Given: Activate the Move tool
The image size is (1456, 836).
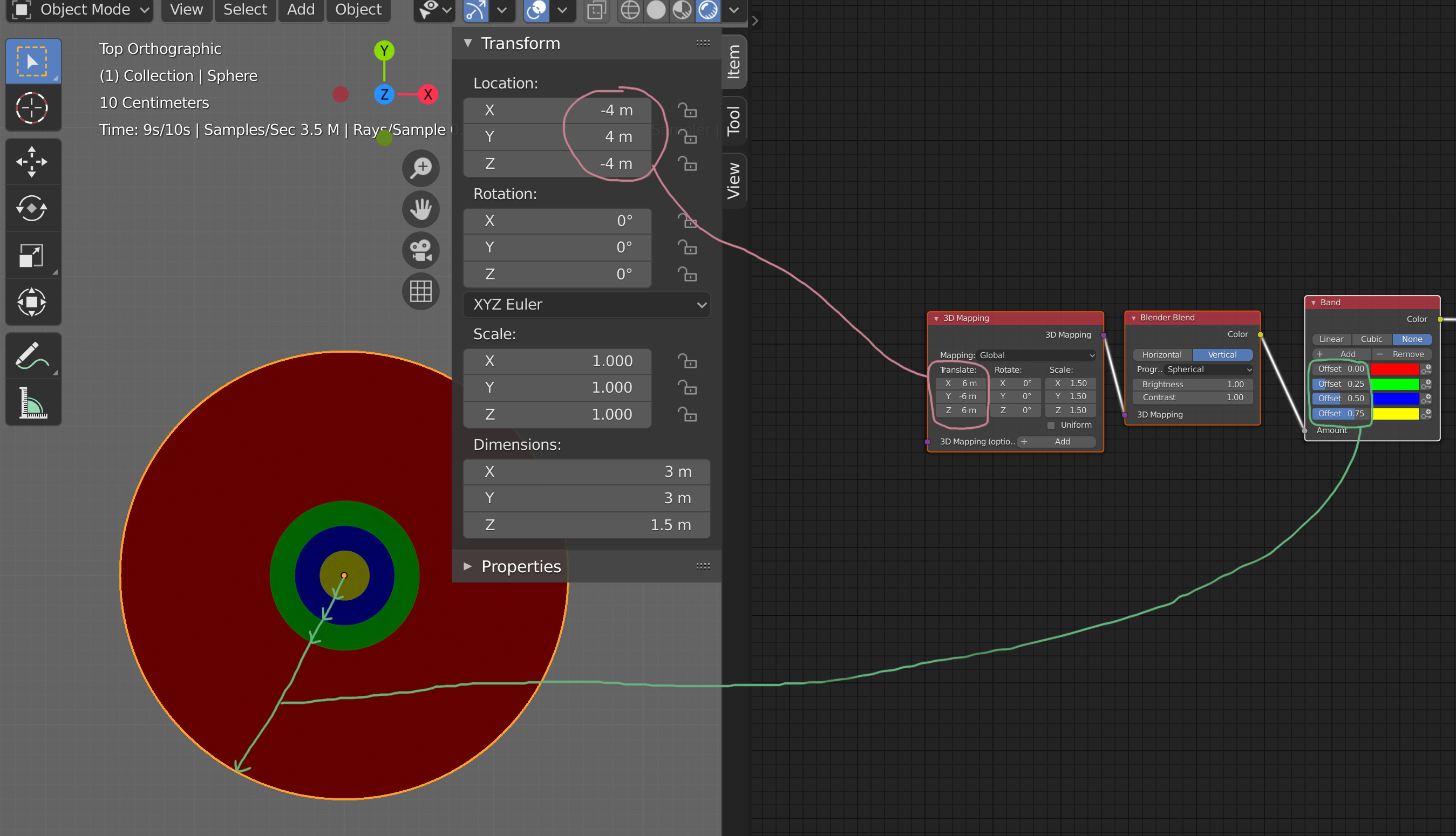Looking at the screenshot, I should (x=32, y=161).
